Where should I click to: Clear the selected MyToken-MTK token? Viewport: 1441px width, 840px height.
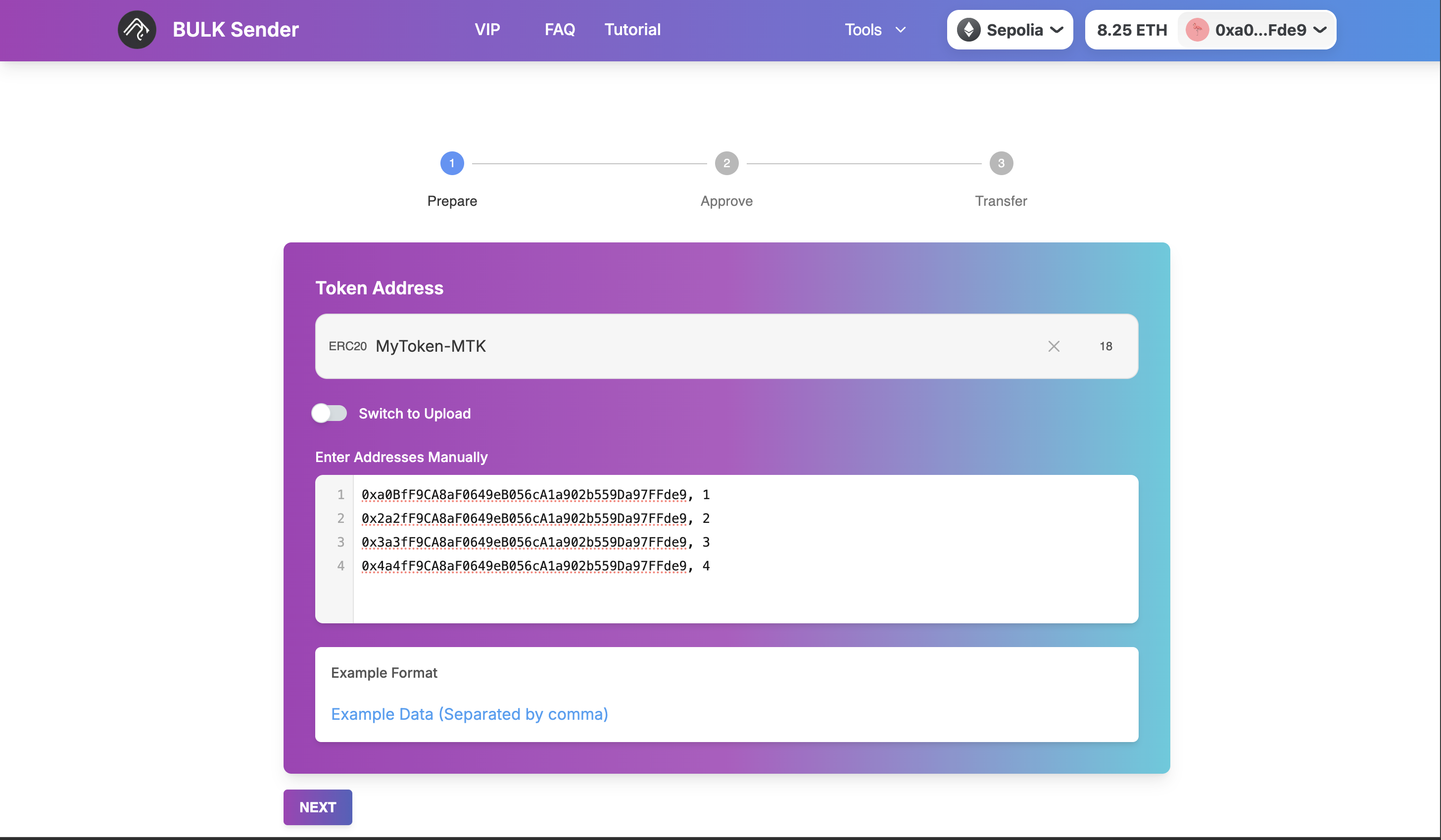click(1054, 346)
